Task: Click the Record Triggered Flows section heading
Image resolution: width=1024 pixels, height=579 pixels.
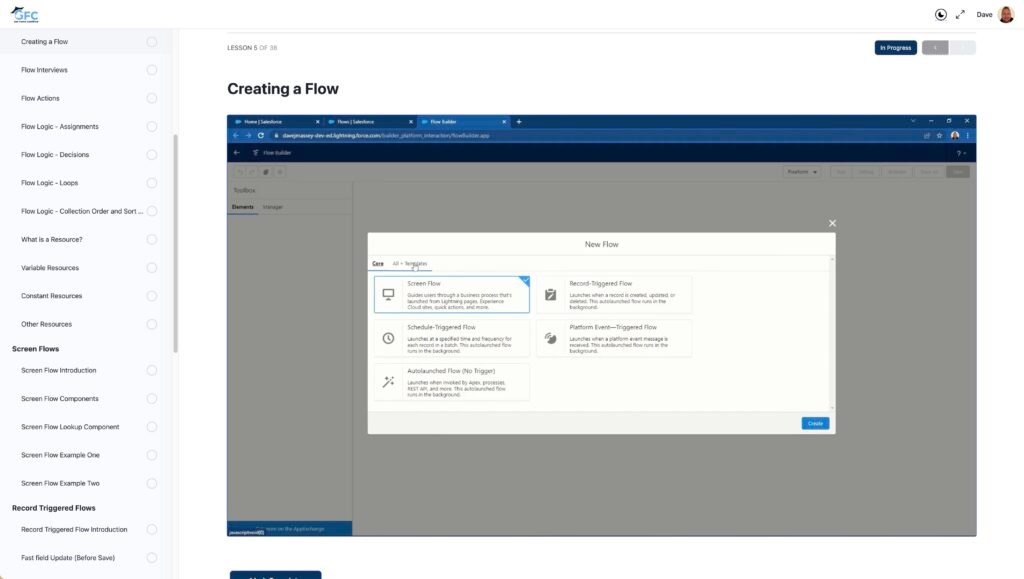Action: [x=54, y=508]
